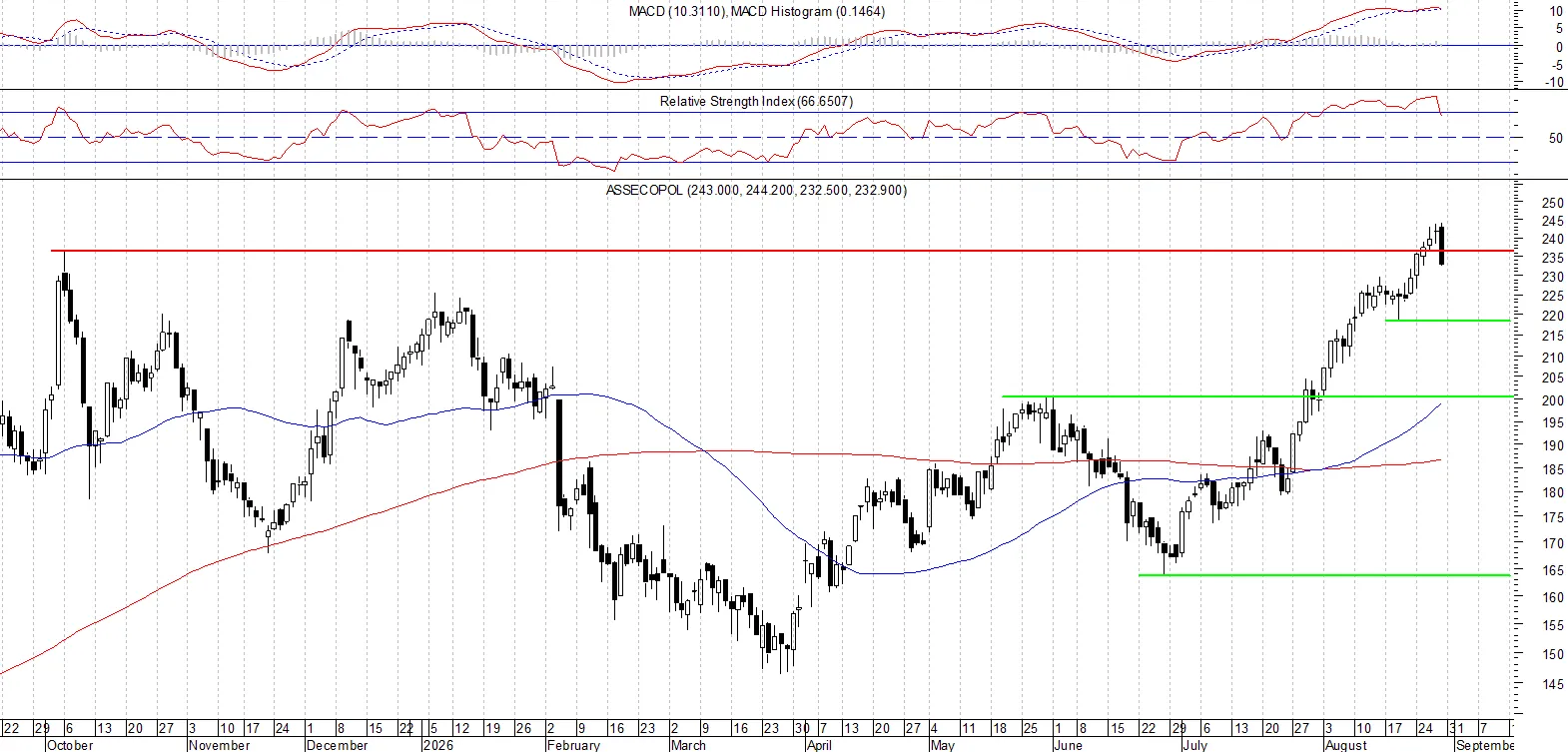This screenshot has height=752, width=1568.
Task: Select the 145 price axis label
Action: pyautogui.click(x=1553, y=684)
